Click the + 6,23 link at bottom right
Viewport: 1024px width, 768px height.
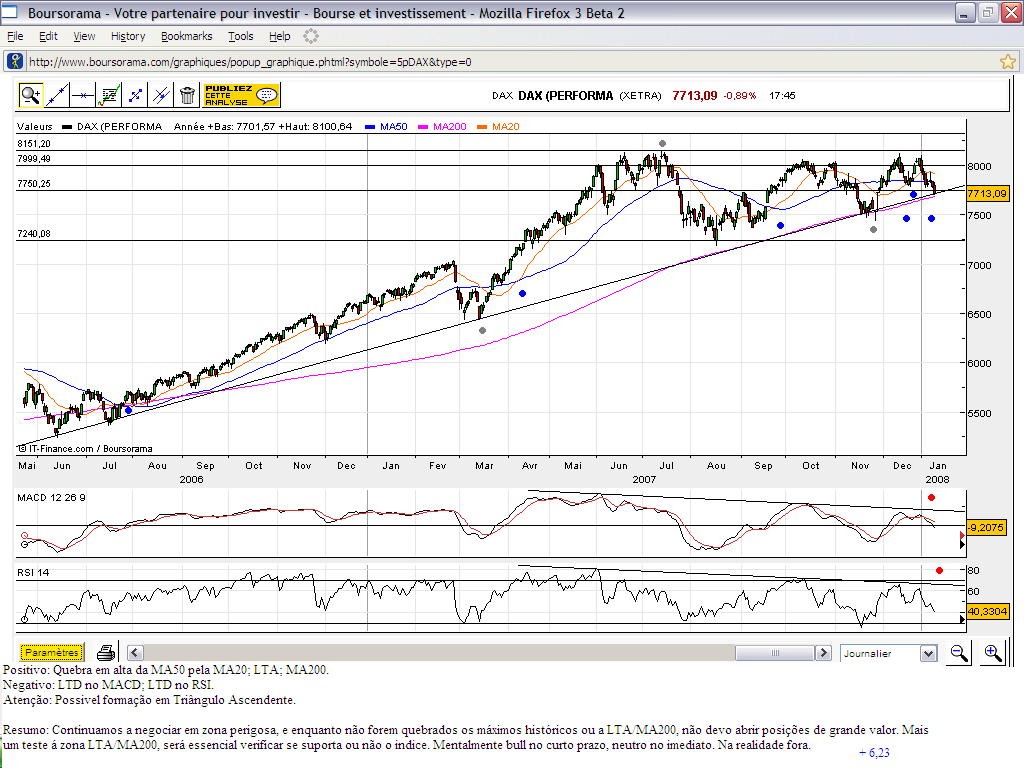pos(874,753)
